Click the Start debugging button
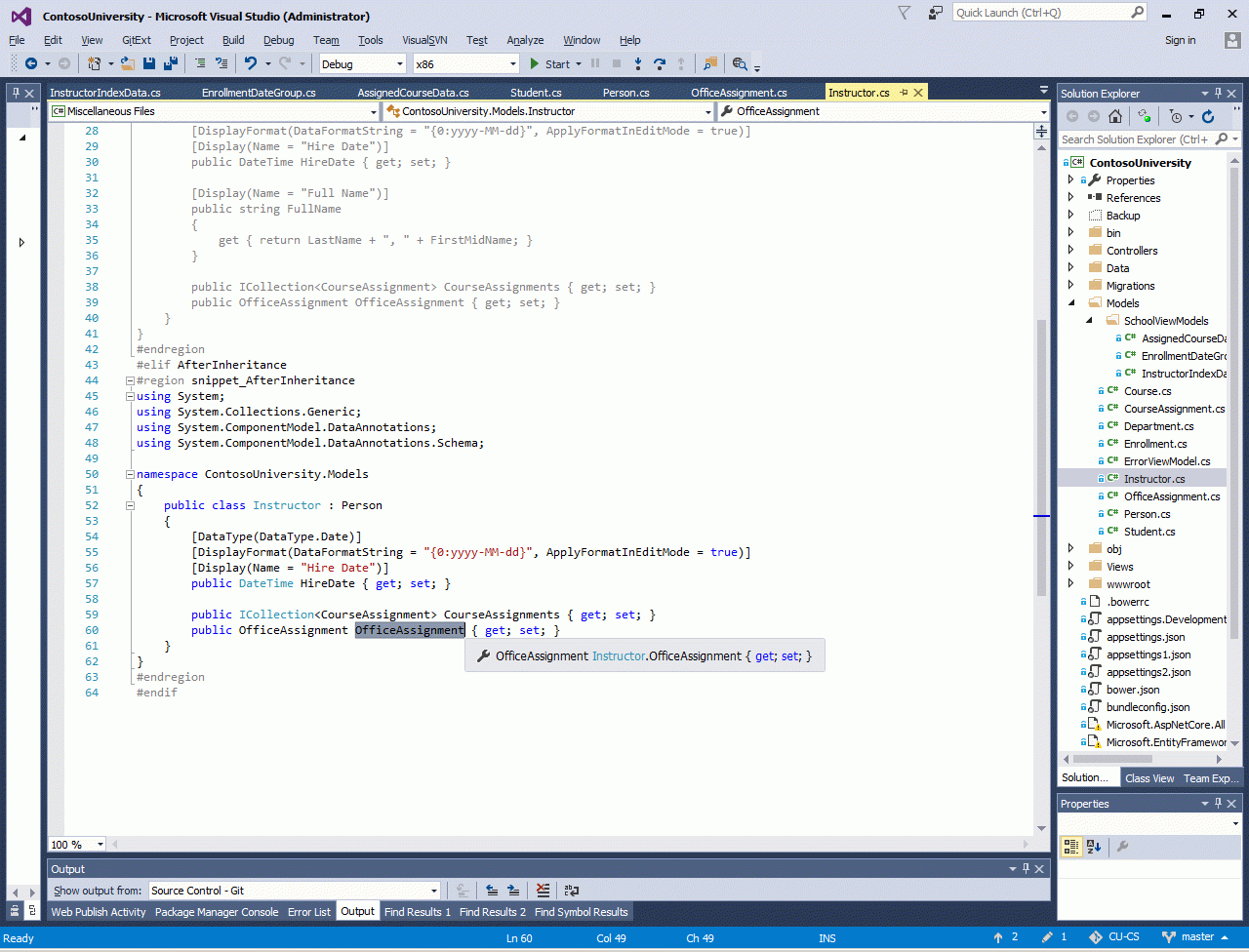 (x=549, y=64)
